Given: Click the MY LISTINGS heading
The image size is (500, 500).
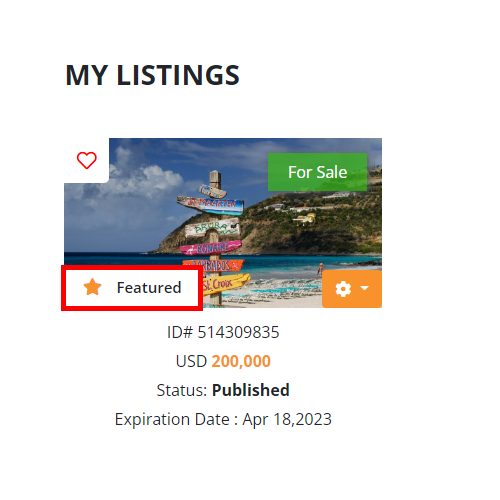Looking at the screenshot, I should click(152, 75).
